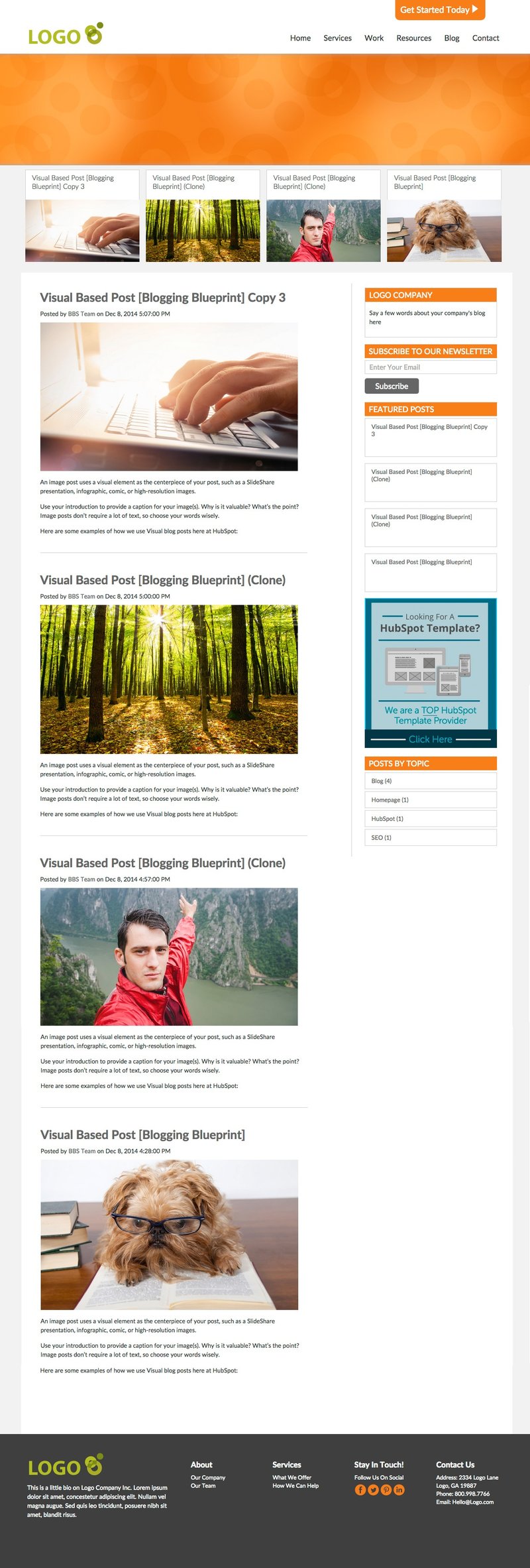
Task: Click the Subscribe button
Action: click(392, 386)
